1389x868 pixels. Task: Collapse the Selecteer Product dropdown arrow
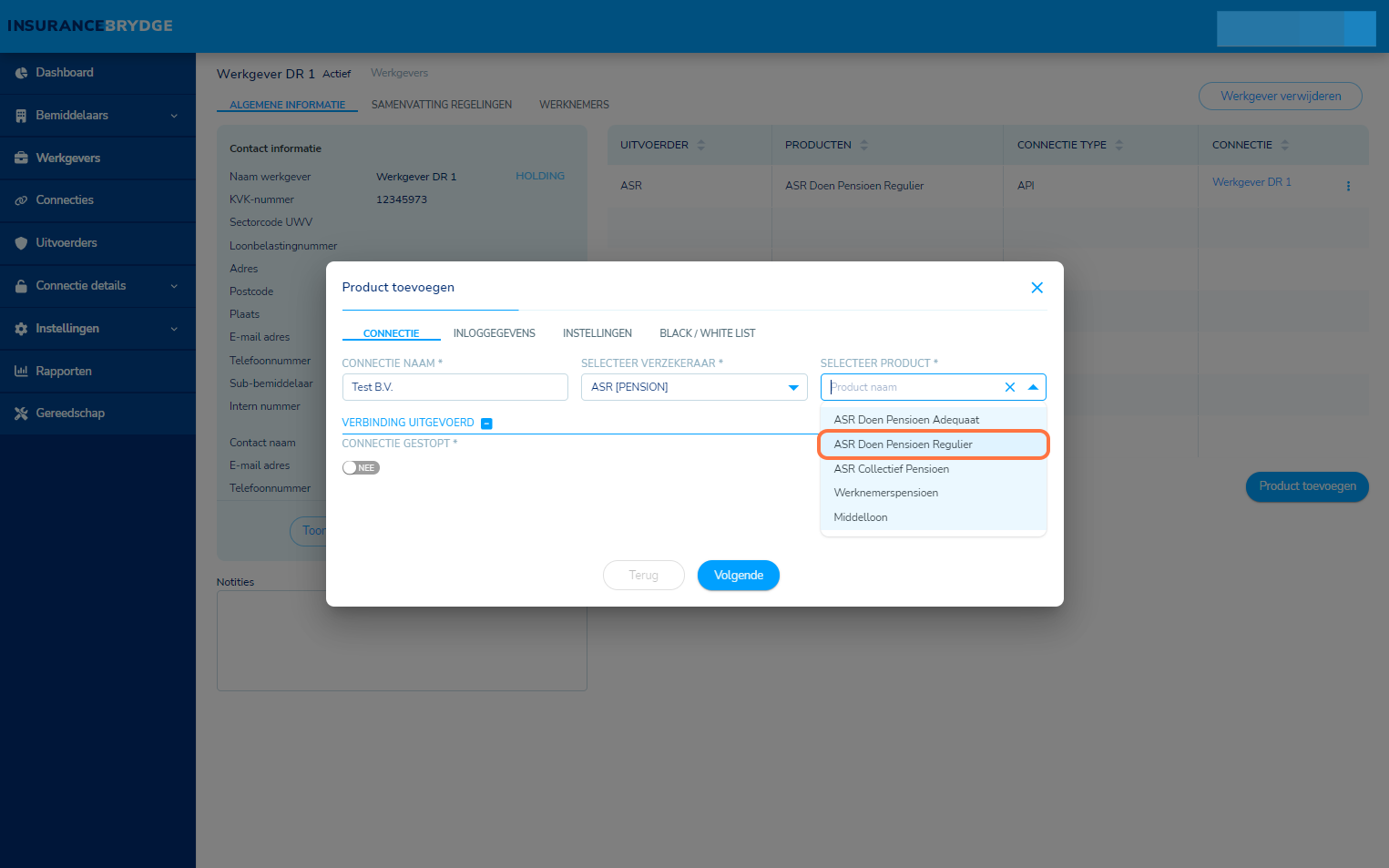(1033, 387)
